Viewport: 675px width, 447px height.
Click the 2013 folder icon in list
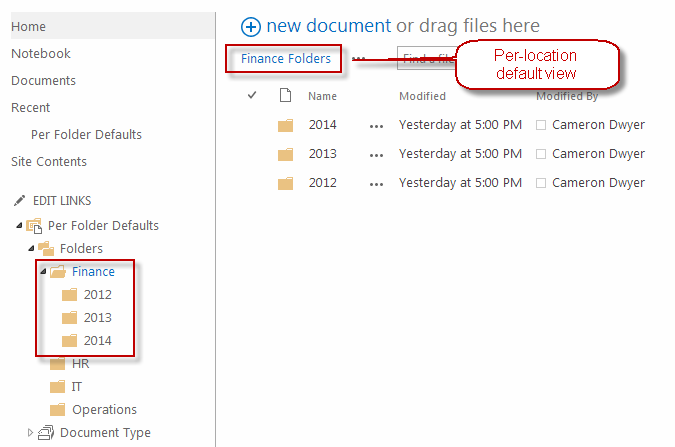tap(285, 154)
